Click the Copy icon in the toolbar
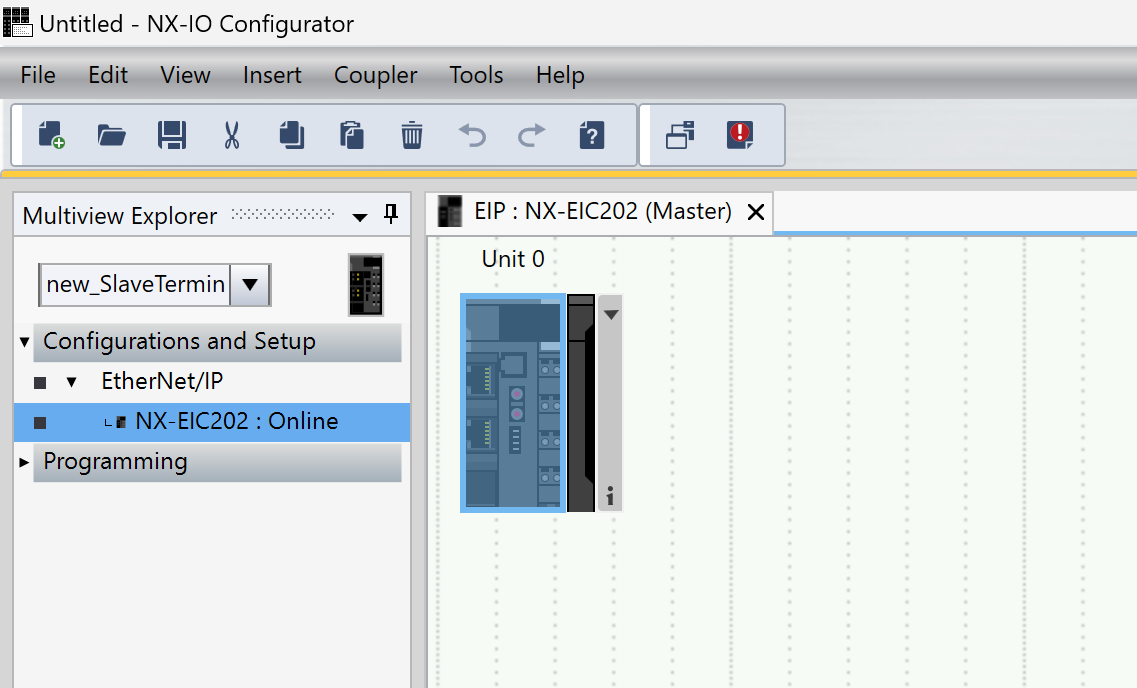The height and width of the screenshot is (688, 1137). 292,135
